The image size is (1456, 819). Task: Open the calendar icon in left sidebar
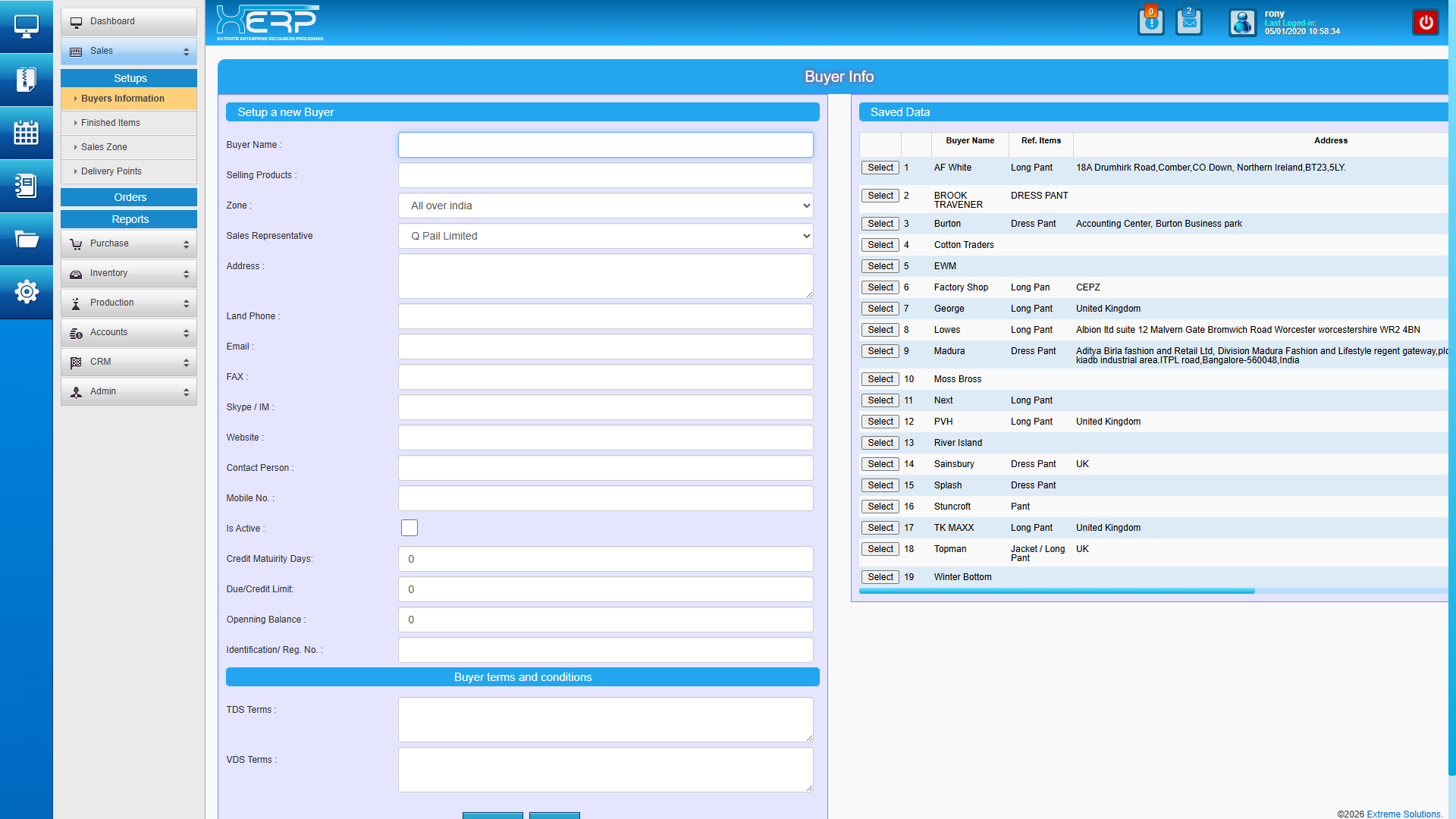point(26,133)
